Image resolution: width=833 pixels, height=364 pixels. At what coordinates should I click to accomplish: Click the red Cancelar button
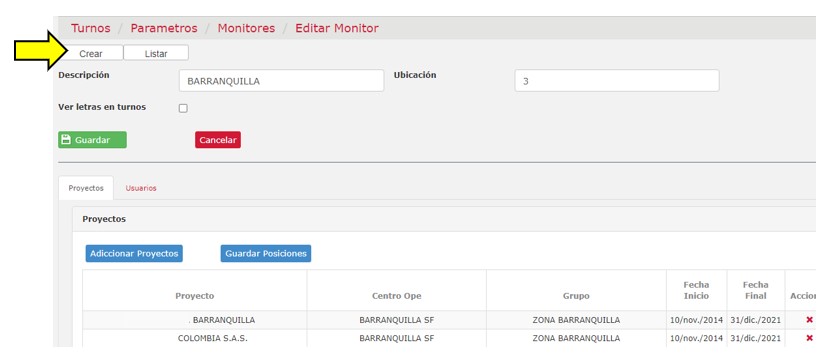tap(218, 140)
